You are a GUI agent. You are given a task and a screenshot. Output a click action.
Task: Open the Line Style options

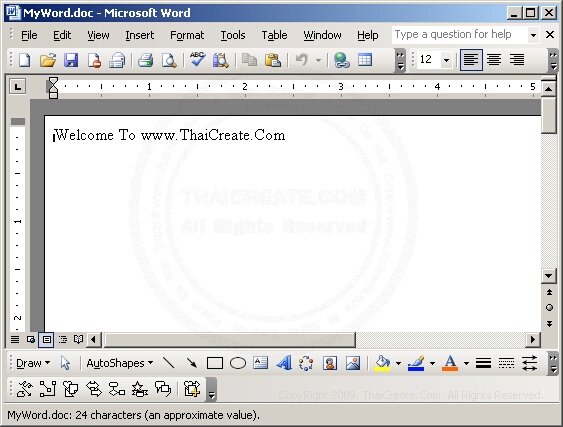click(483, 363)
